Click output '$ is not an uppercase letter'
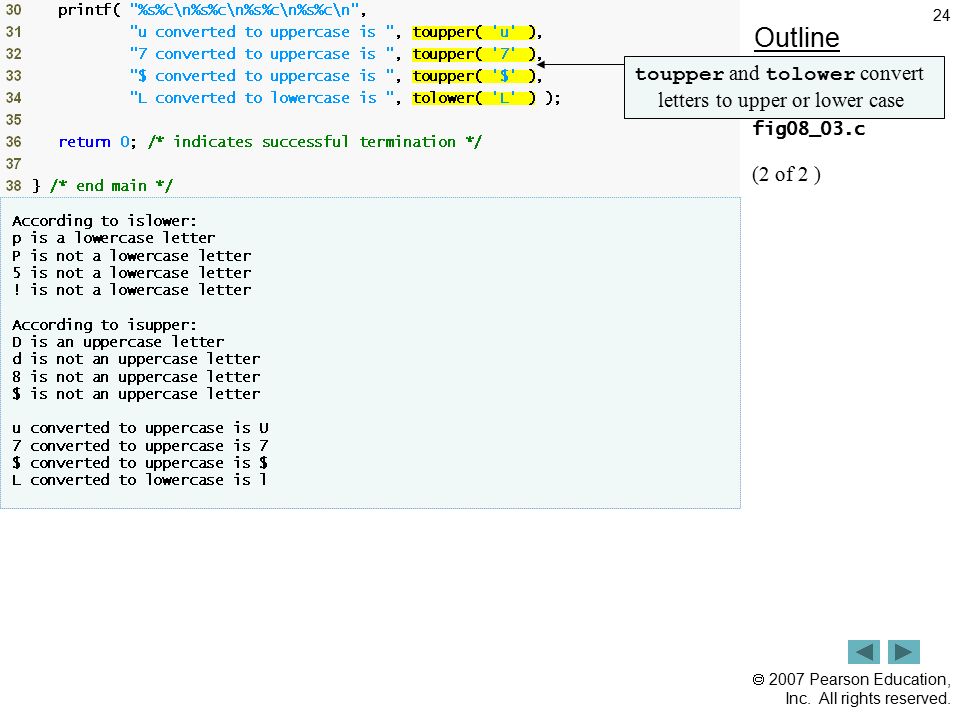Viewport: 960px width, 720px height. (x=136, y=394)
